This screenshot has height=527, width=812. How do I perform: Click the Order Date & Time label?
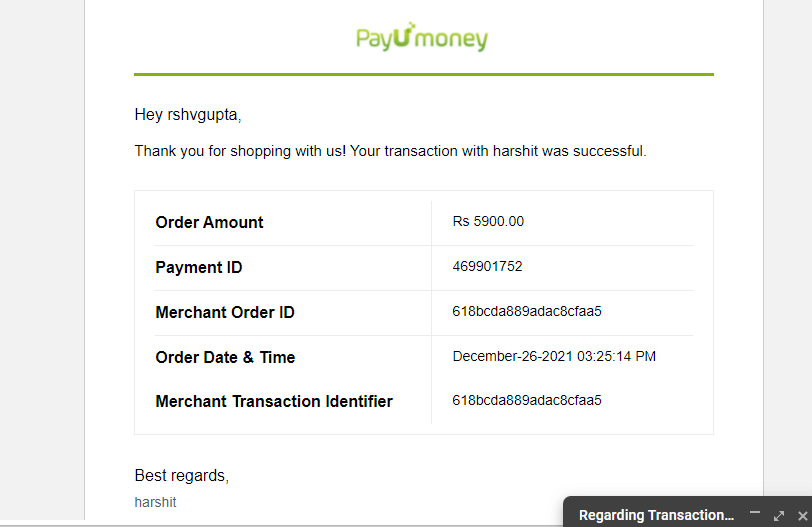[x=225, y=357]
